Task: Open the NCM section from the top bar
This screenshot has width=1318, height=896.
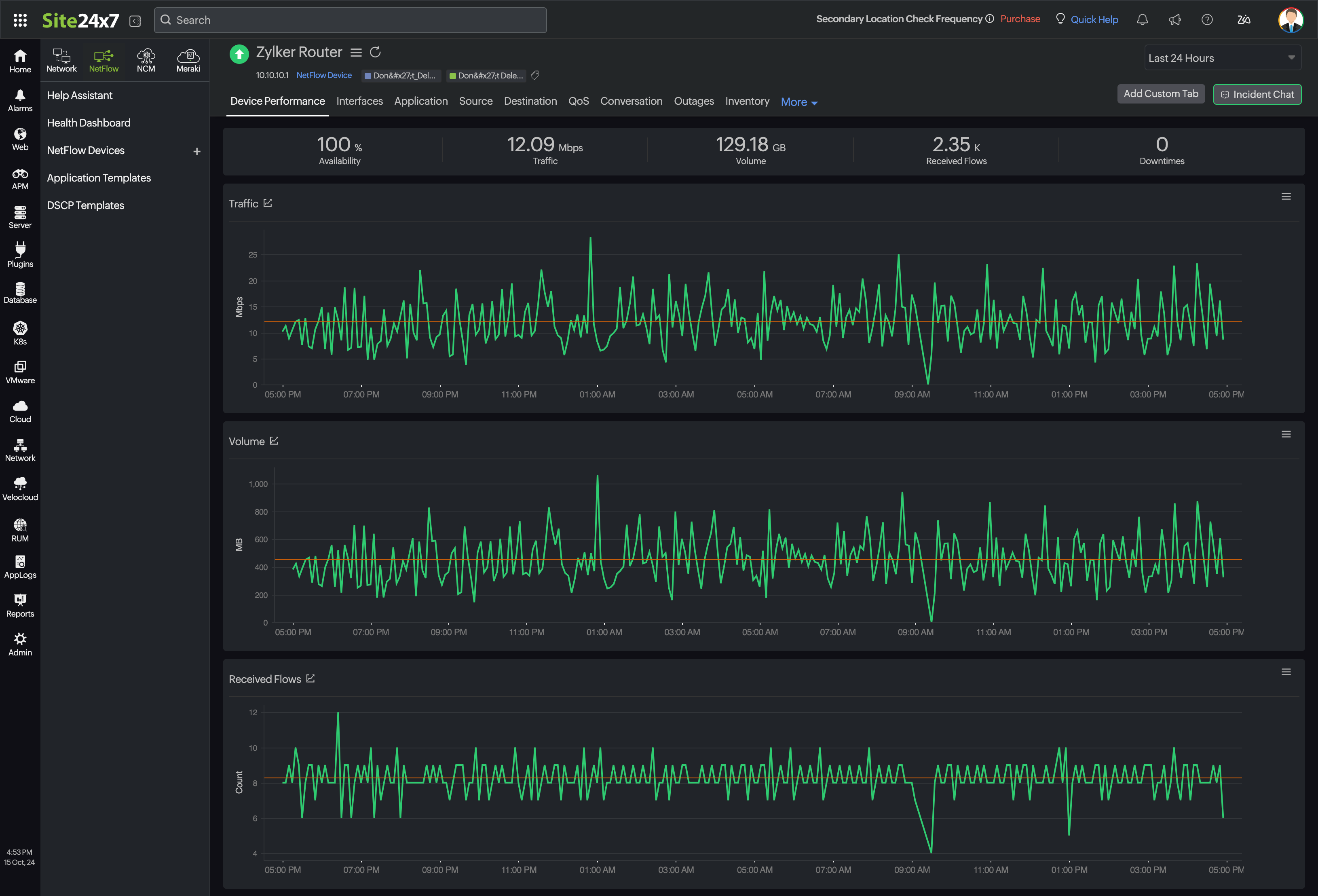Action: [146, 60]
